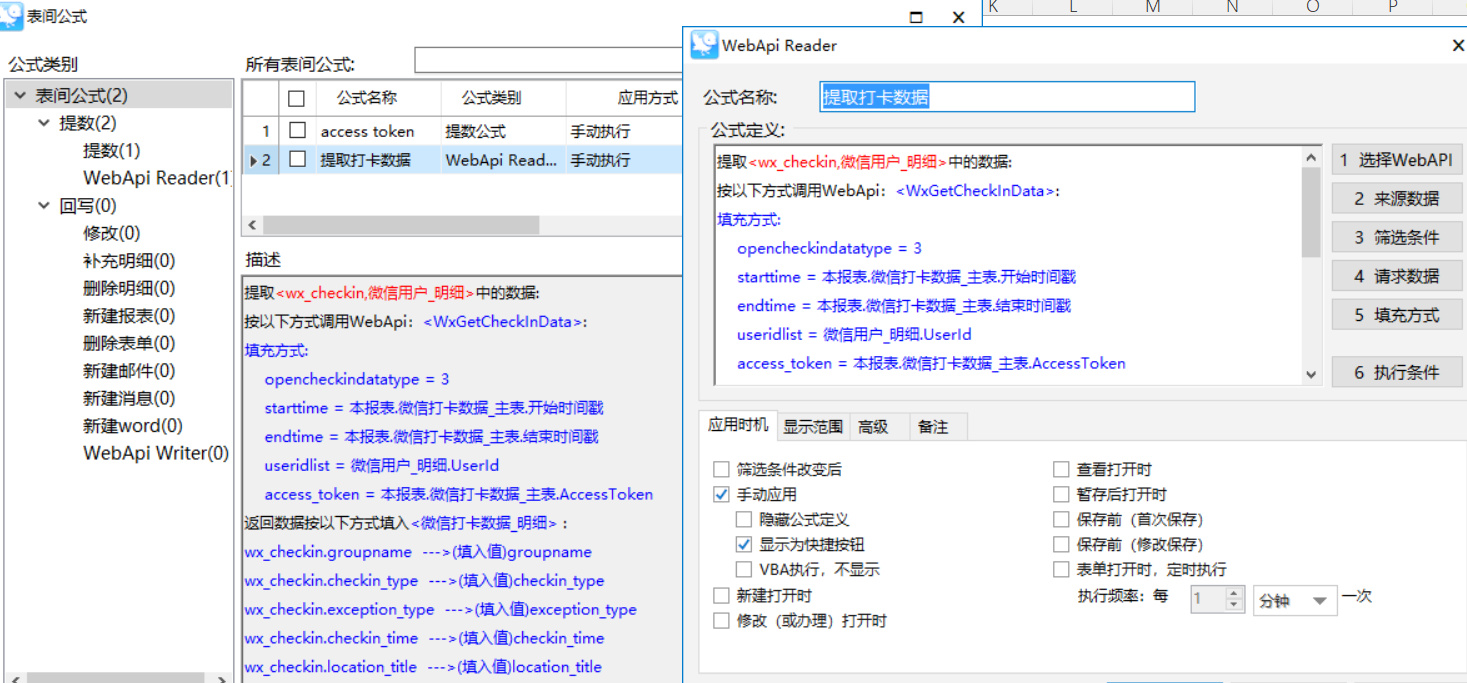Click the WebApi Reader dialog bird icon
This screenshot has height=683, width=1467.
click(704, 45)
